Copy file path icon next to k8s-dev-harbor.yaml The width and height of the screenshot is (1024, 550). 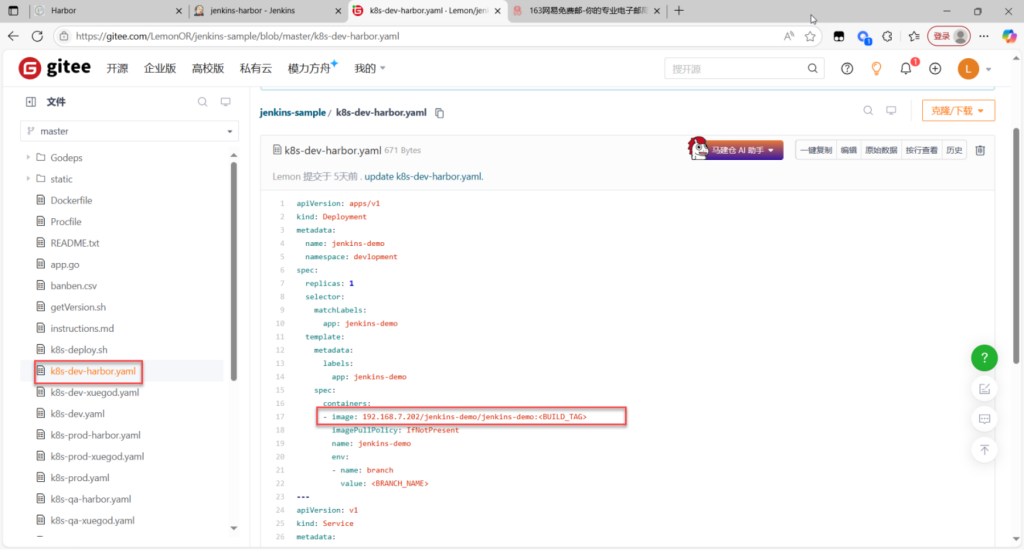(x=439, y=113)
